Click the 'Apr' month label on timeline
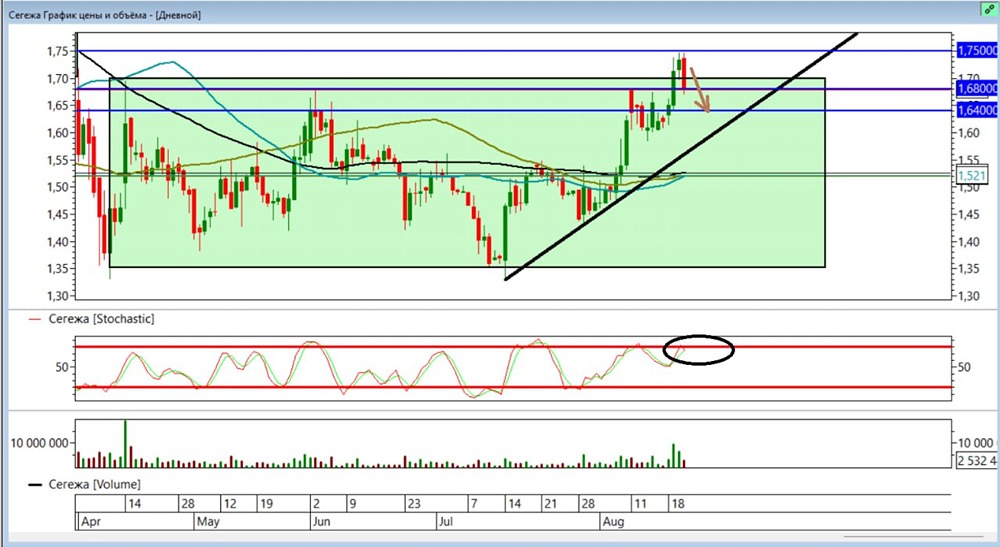Screen dimensions: 1000x547 [91, 521]
